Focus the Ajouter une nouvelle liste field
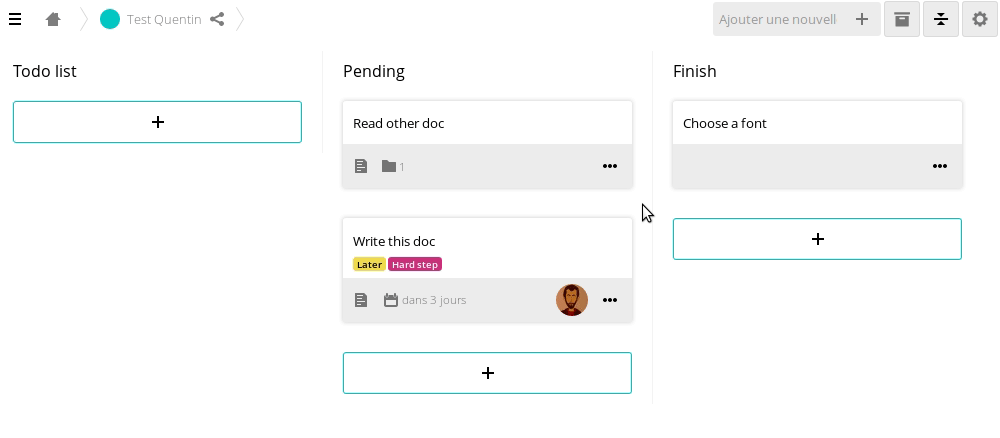 point(780,19)
